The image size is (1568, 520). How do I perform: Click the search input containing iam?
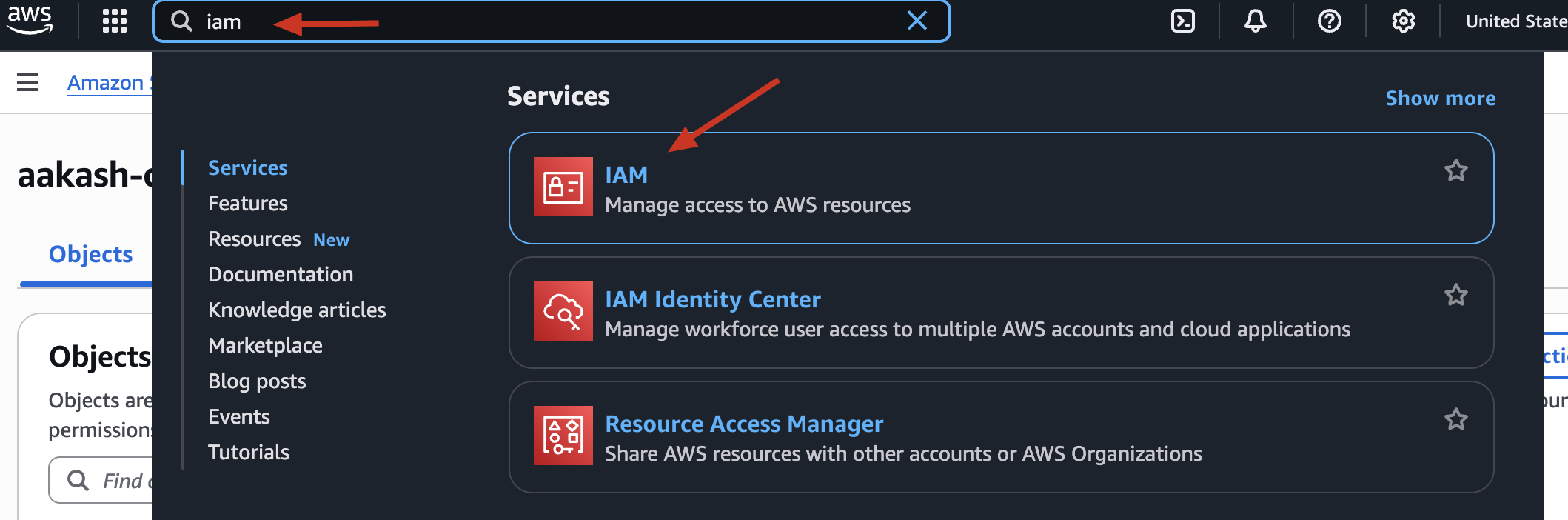click(551, 21)
